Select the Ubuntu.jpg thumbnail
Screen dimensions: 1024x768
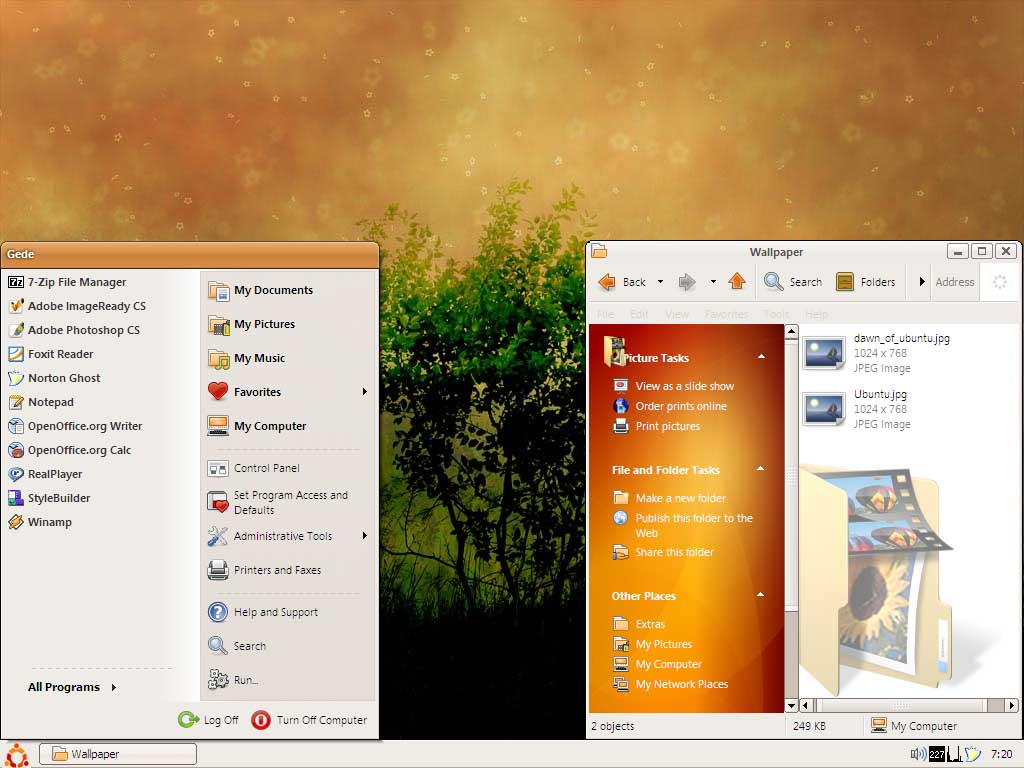click(x=823, y=408)
